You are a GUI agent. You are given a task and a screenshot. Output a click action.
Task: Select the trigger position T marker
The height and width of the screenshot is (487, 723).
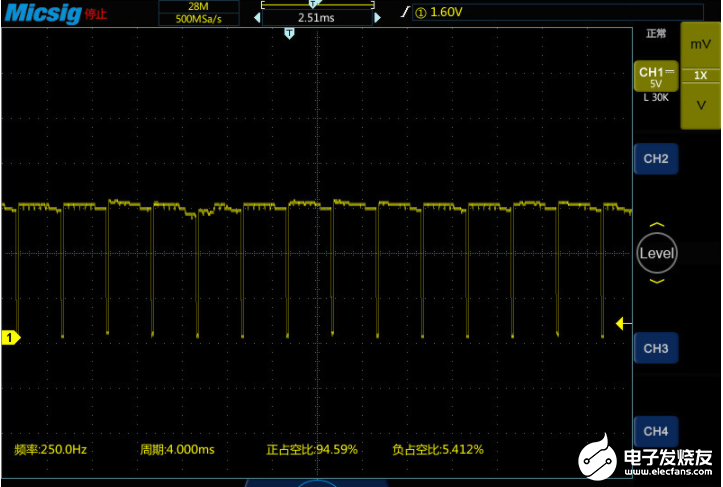pos(289,33)
